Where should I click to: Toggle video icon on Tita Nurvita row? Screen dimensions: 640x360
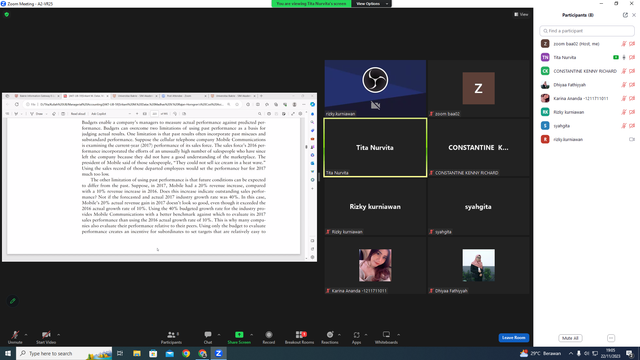[632, 58]
